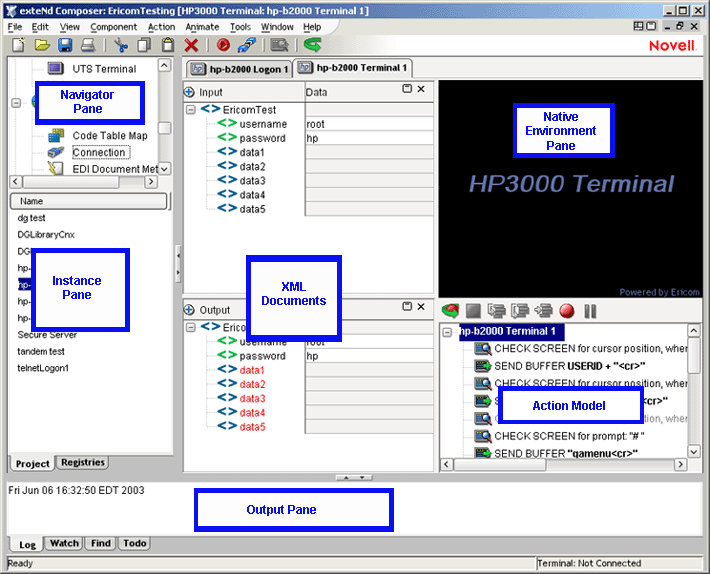The height and width of the screenshot is (574, 710).
Task: Click the username data field in Input
Action: [x=369, y=124]
